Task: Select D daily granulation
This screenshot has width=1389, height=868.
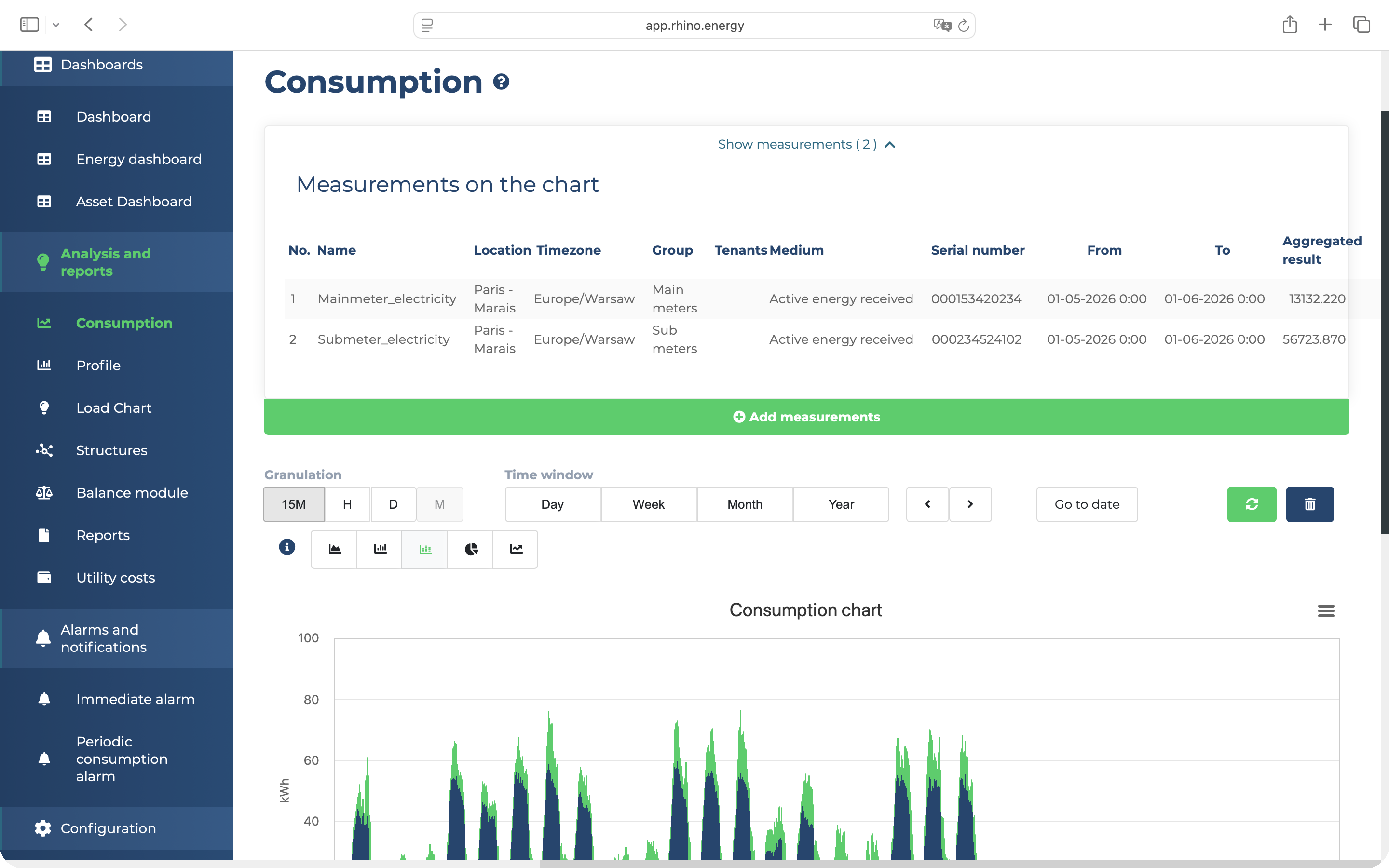Action: point(393,504)
